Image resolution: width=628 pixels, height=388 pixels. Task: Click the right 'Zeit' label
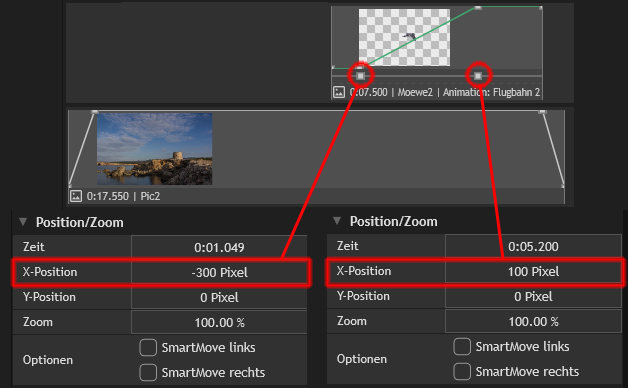(x=348, y=246)
